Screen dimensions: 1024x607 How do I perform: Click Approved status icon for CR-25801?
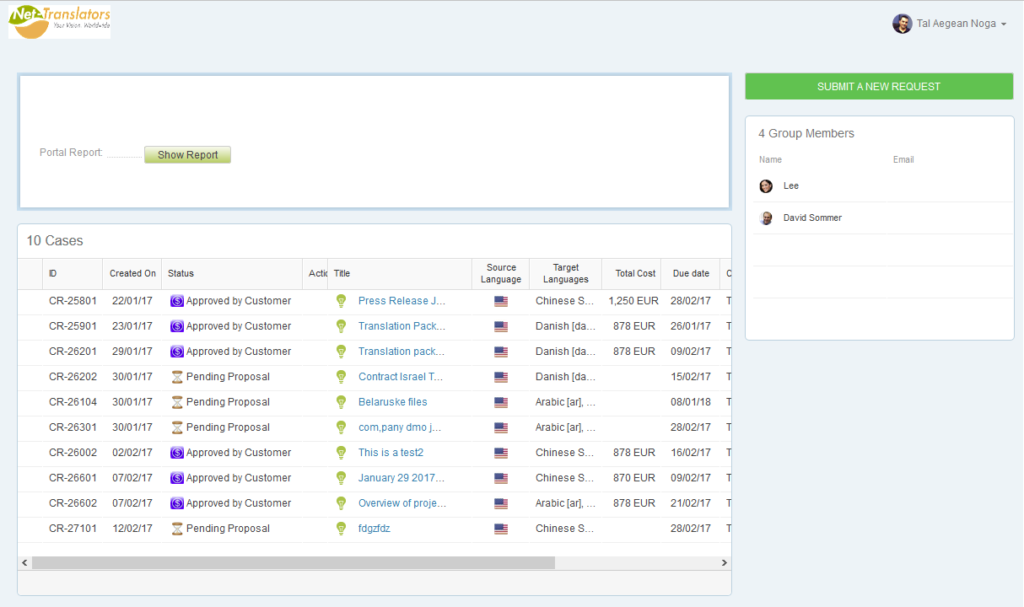pyautogui.click(x=177, y=301)
